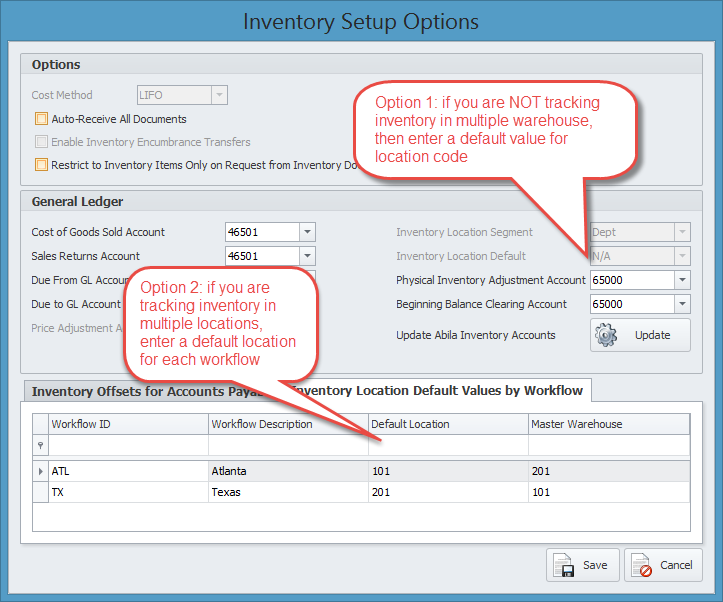Toggle Restrict to Inventory Items Only checkbox

pos(41,165)
